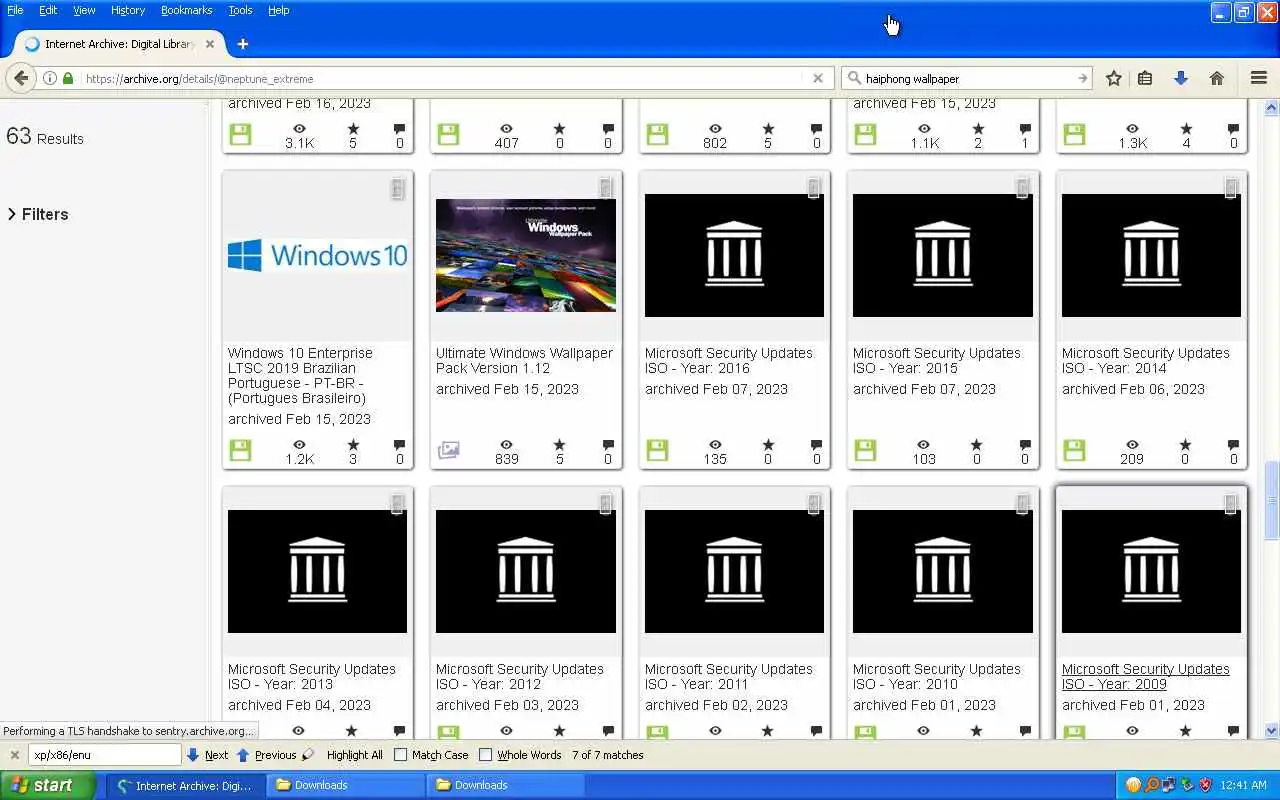Open the Windows Start button

click(x=47, y=785)
